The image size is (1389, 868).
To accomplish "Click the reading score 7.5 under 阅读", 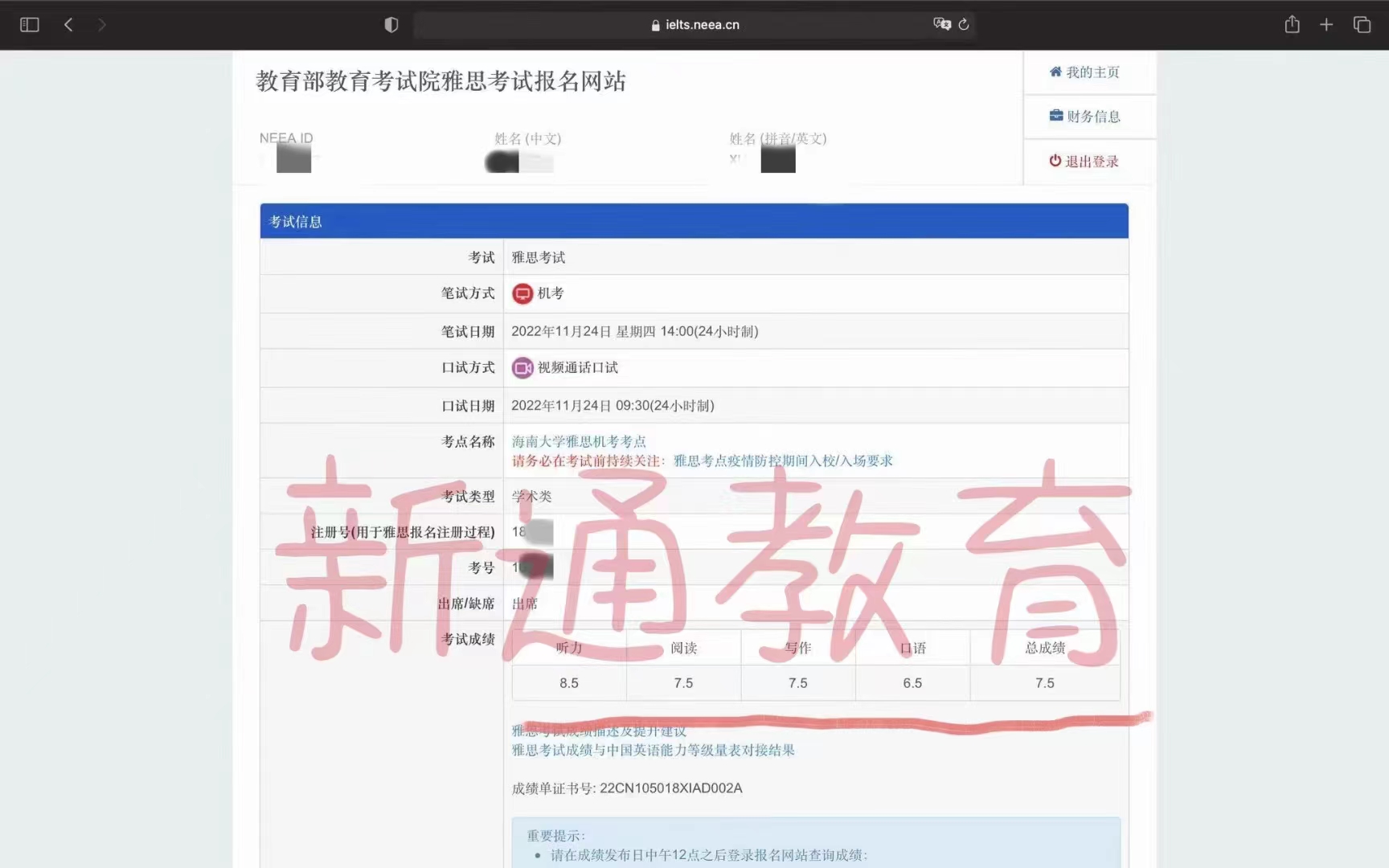I will pyautogui.click(x=683, y=683).
